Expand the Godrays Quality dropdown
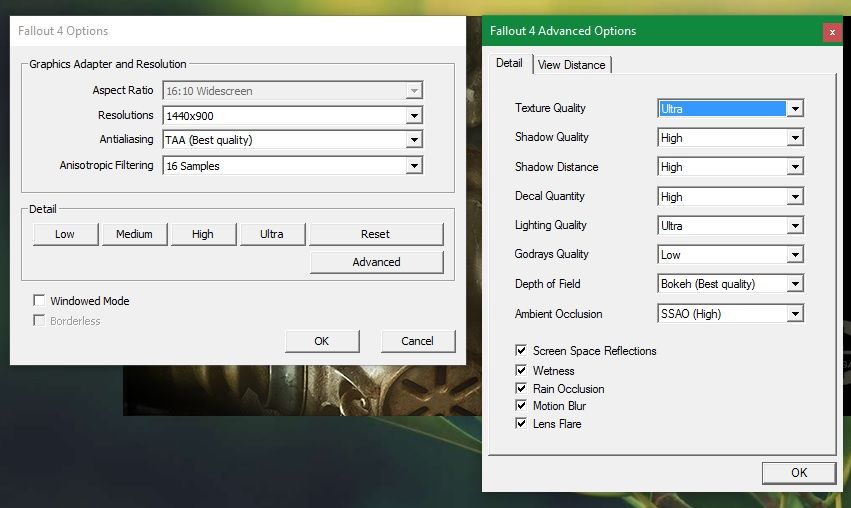Image resolution: width=851 pixels, height=508 pixels. click(730, 255)
